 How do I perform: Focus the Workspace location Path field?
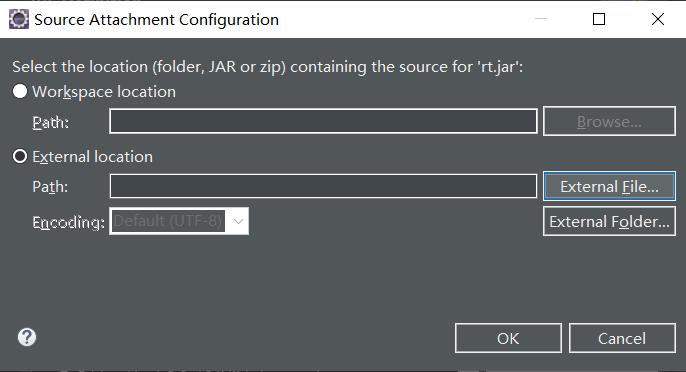[323, 121]
